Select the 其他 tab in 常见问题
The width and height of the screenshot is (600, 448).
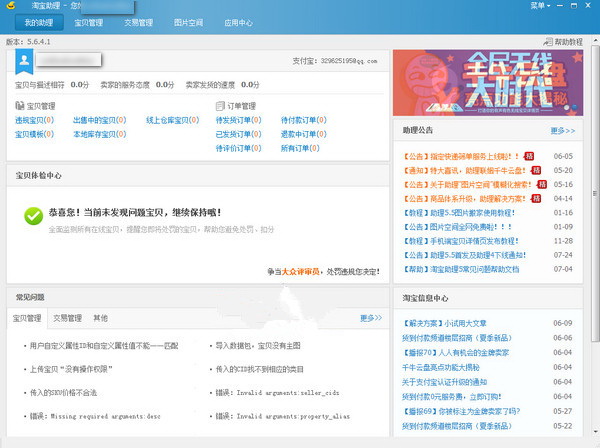100,318
